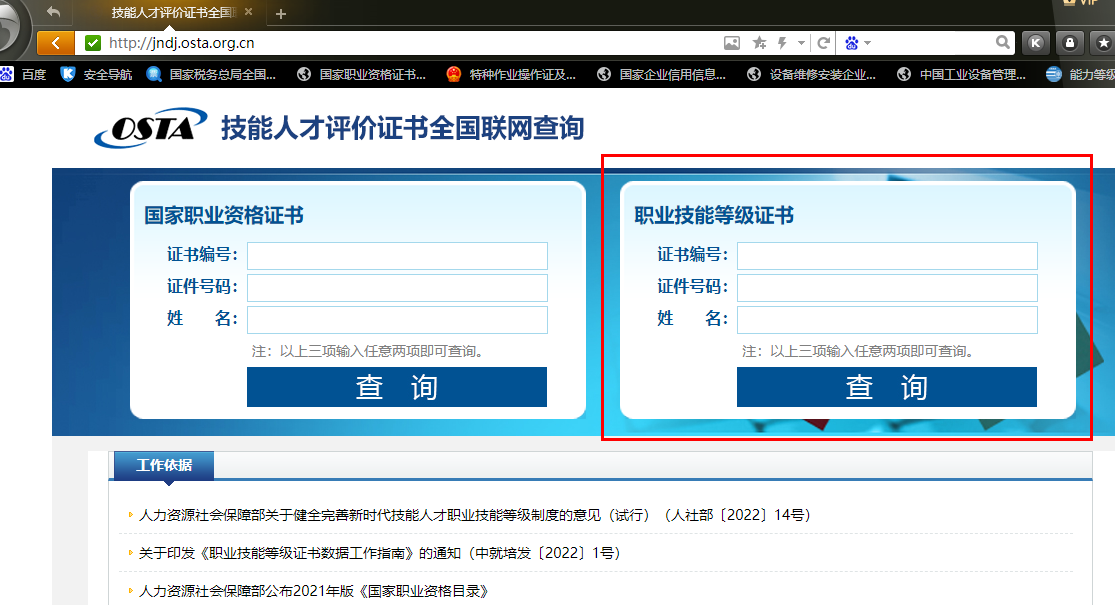Click the globe icon of 设备维修安装企业 bookmark
This screenshot has height=605, width=1115.
tap(754, 74)
